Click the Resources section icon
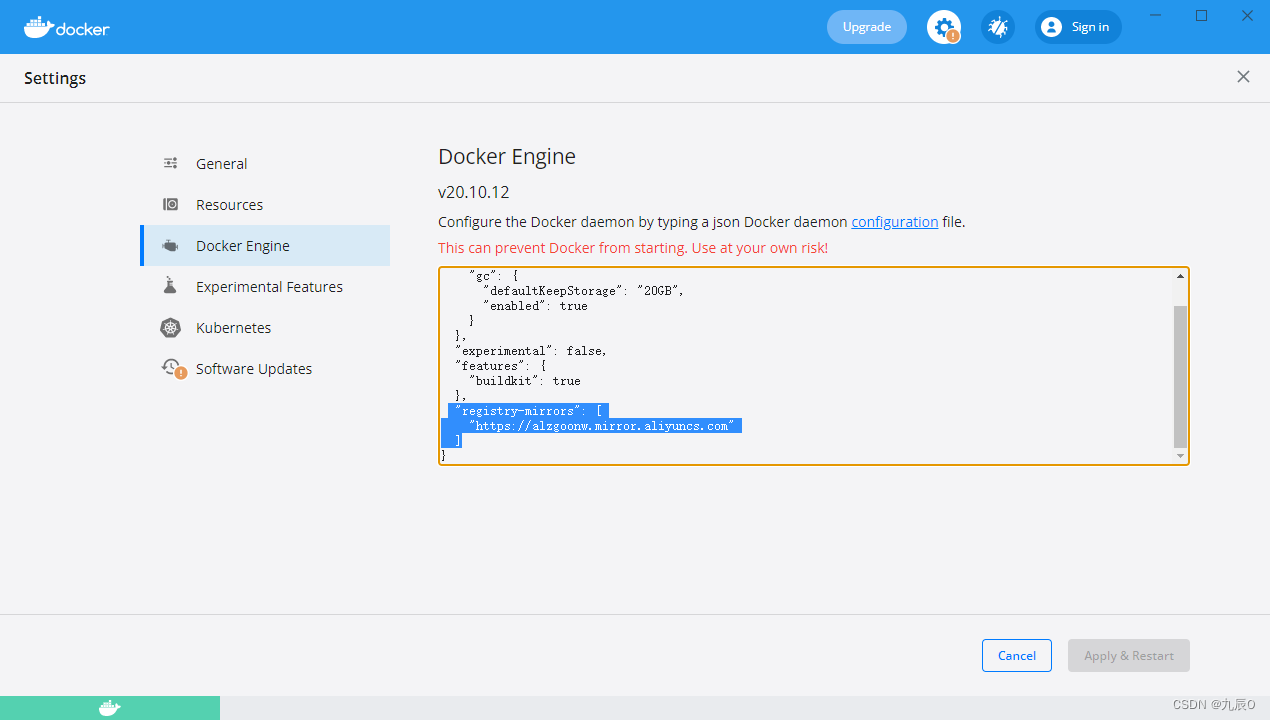Image resolution: width=1270 pixels, height=720 pixels. pyautogui.click(x=170, y=204)
